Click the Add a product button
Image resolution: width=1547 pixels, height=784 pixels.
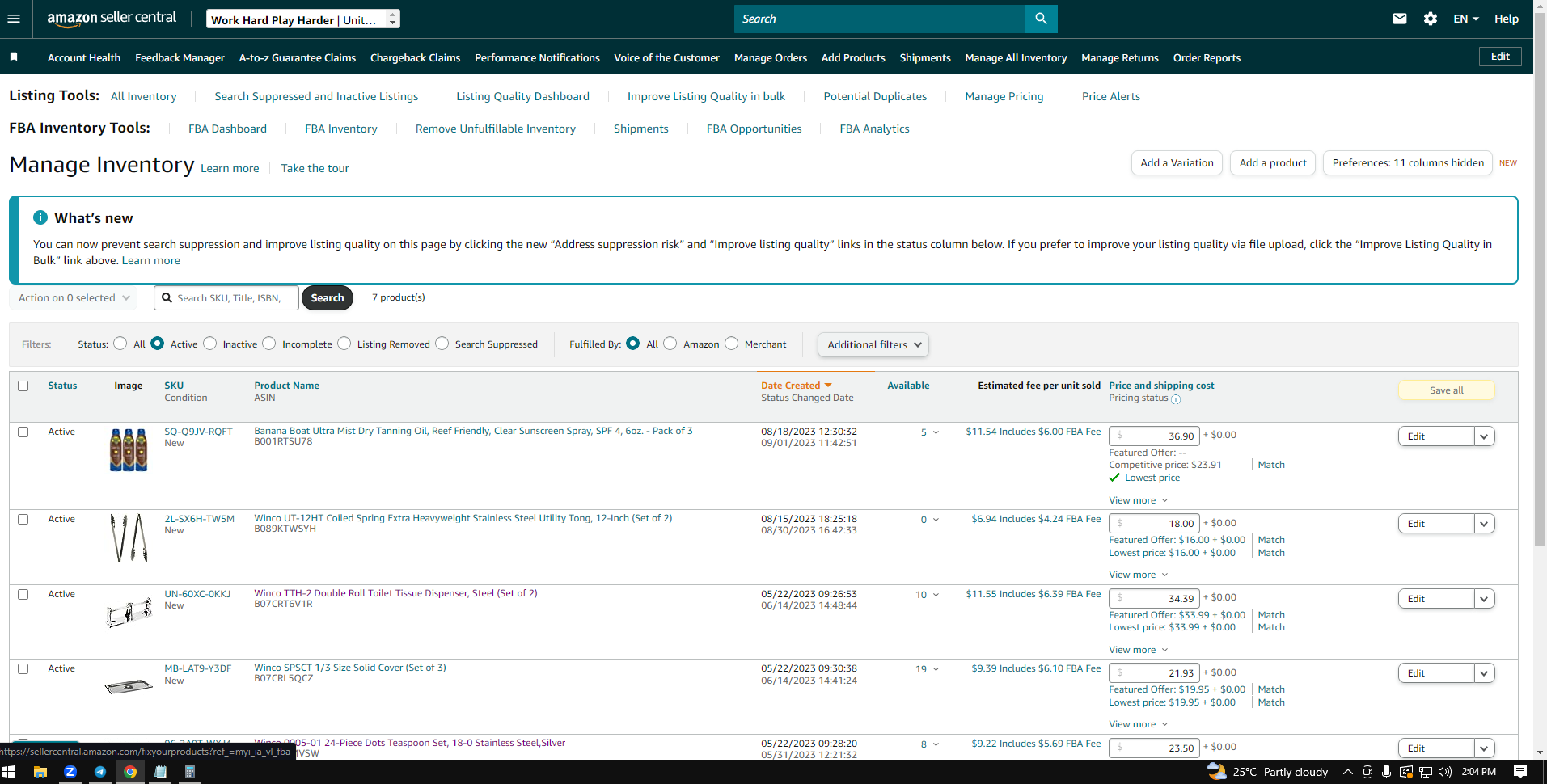tap(1273, 163)
